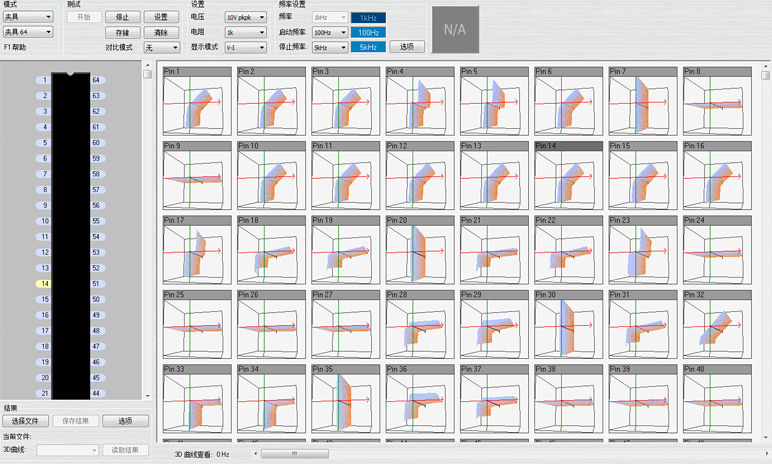The width and height of the screenshot is (772, 466).
Task: Click the 停止 button
Action: click(x=123, y=17)
